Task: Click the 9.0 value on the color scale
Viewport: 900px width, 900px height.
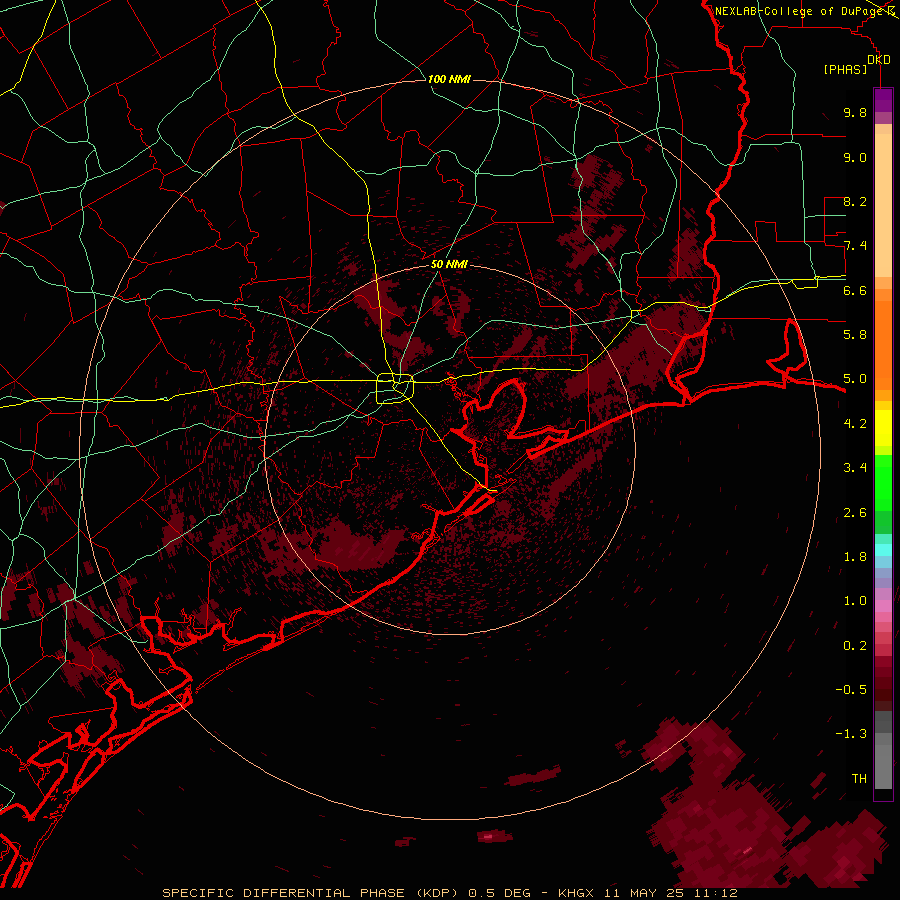Action: coord(855,157)
